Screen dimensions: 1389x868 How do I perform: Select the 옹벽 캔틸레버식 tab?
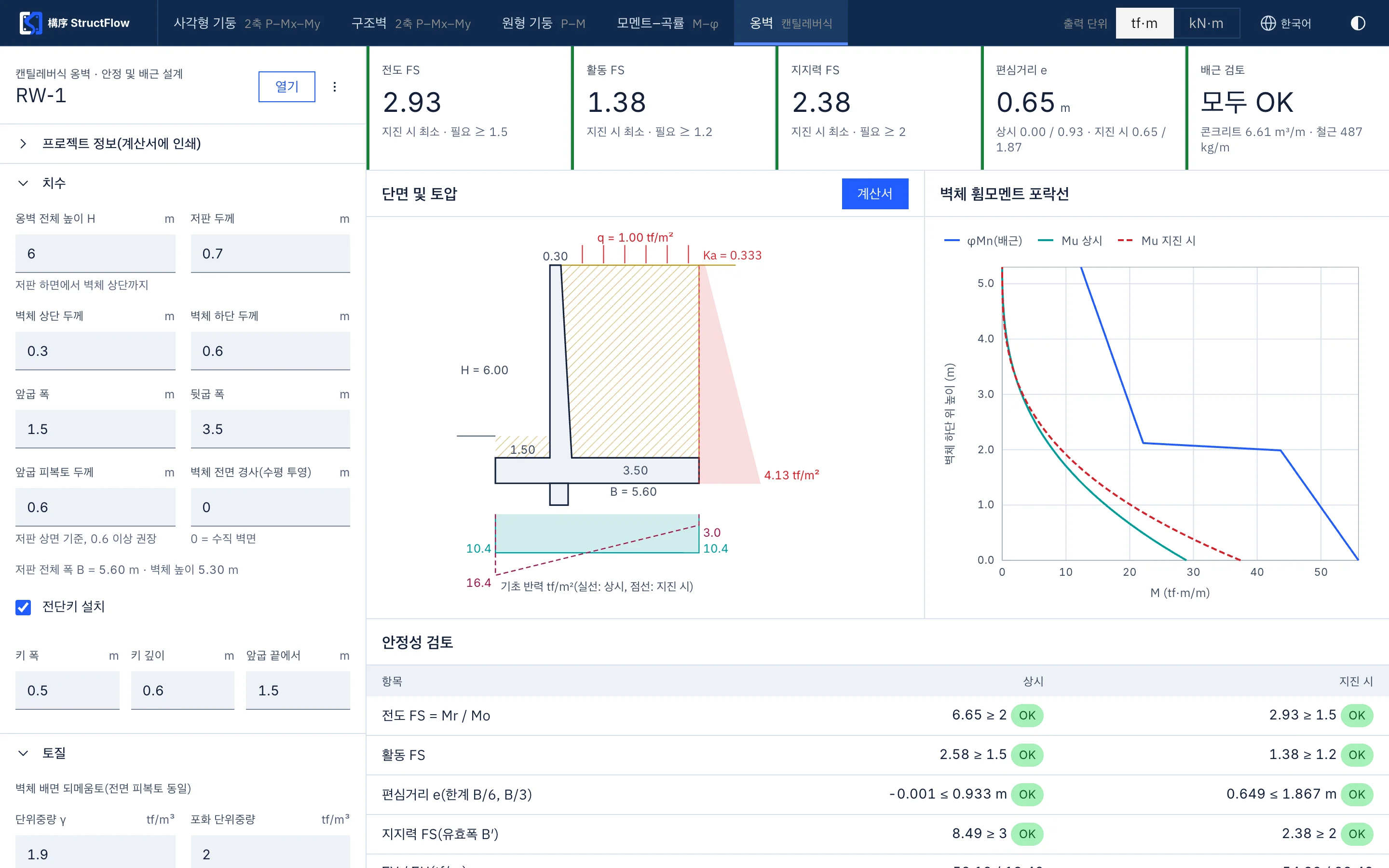tap(791, 23)
